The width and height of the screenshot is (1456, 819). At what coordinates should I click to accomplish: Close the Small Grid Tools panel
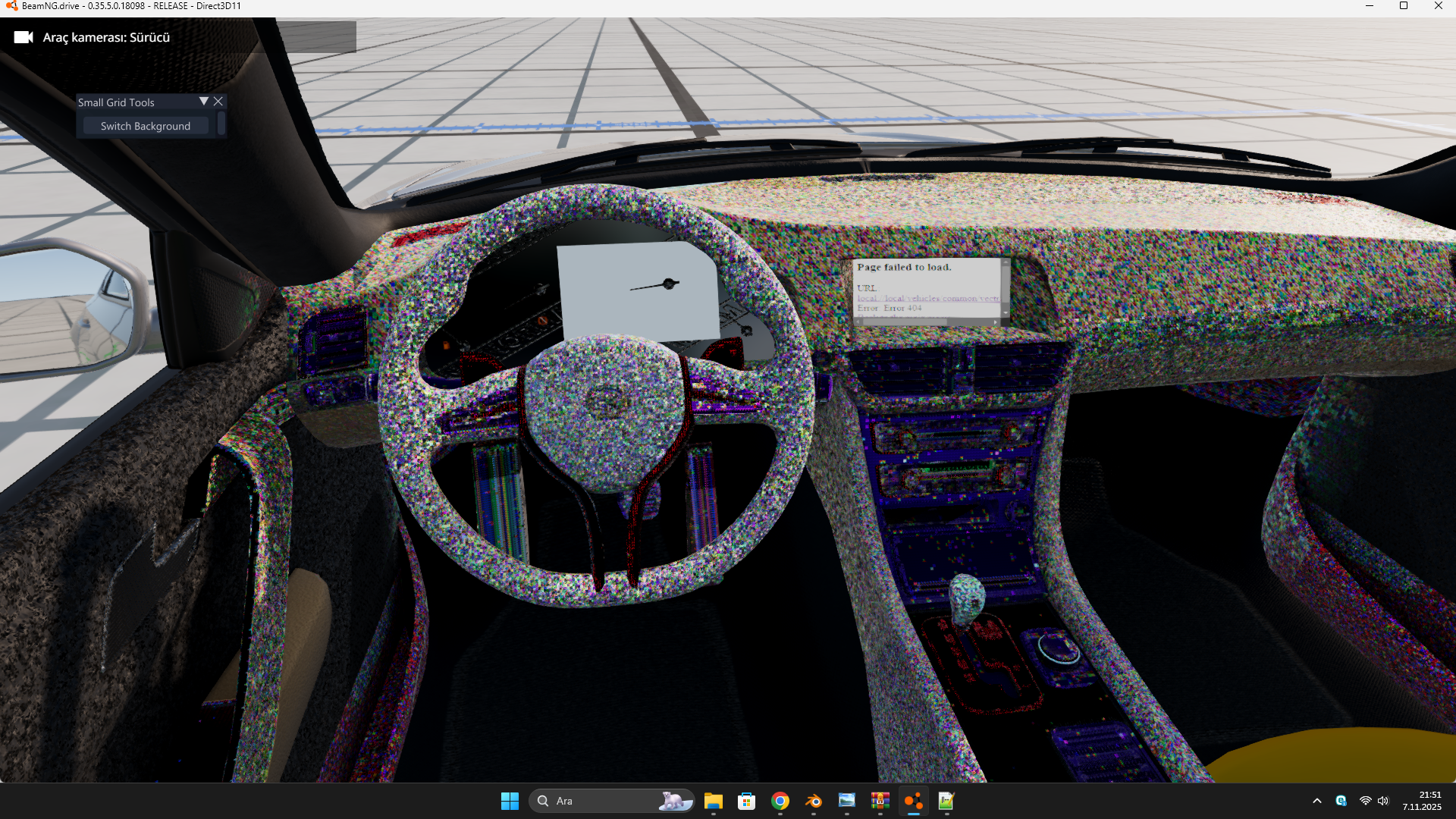(218, 102)
